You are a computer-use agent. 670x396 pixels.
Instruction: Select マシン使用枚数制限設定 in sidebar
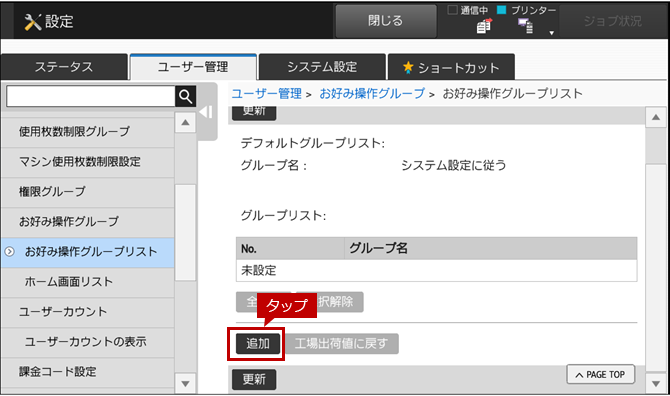point(87,162)
